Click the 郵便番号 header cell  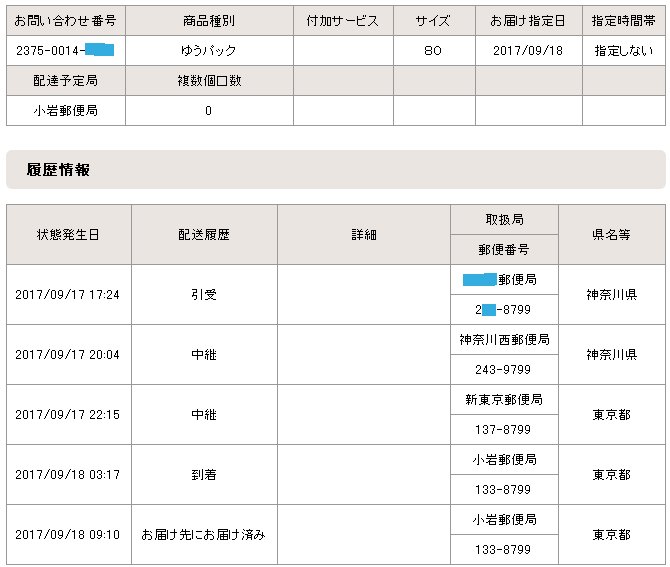point(504,250)
